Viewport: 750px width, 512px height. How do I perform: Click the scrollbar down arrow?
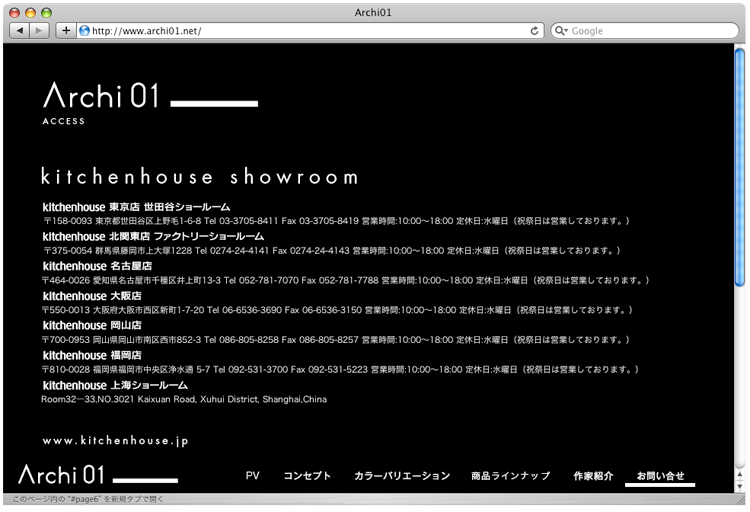click(739, 486)
